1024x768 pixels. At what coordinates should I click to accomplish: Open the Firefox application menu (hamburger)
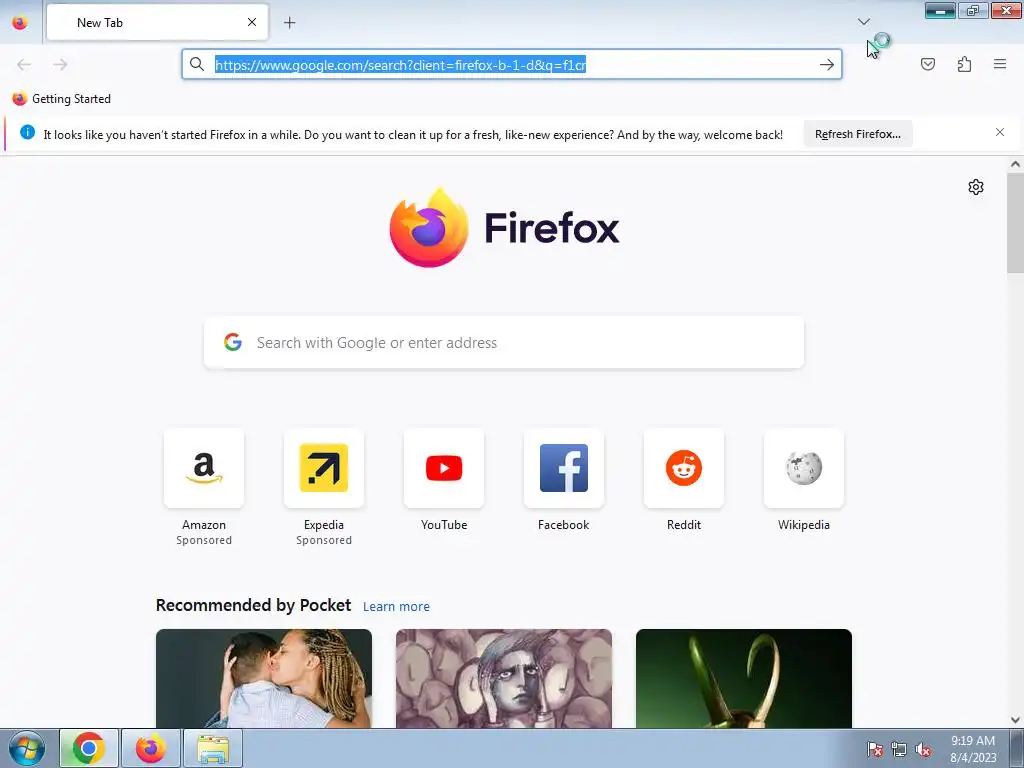tap(999, 64)
